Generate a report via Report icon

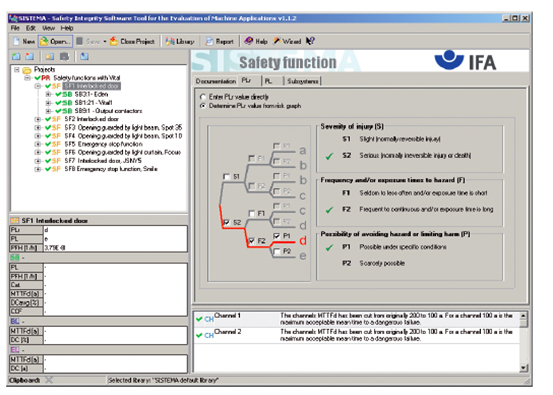[x=209, y=42]
